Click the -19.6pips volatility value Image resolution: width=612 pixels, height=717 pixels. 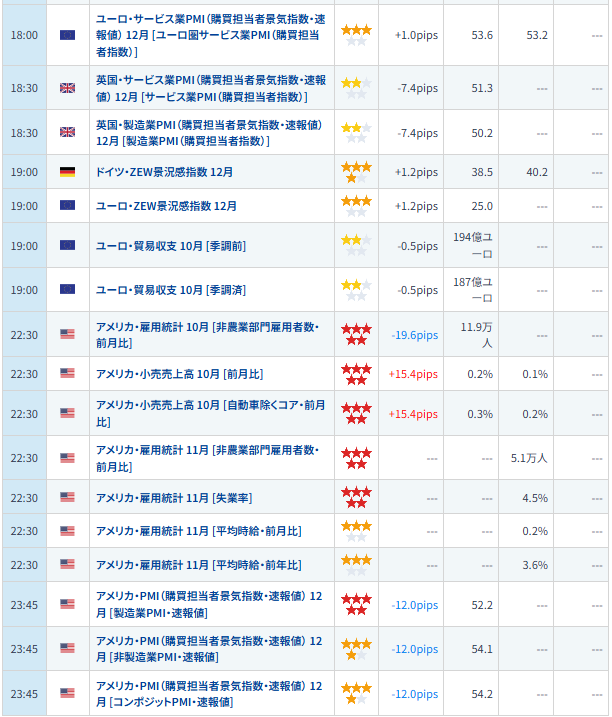(x=415, y=335)
